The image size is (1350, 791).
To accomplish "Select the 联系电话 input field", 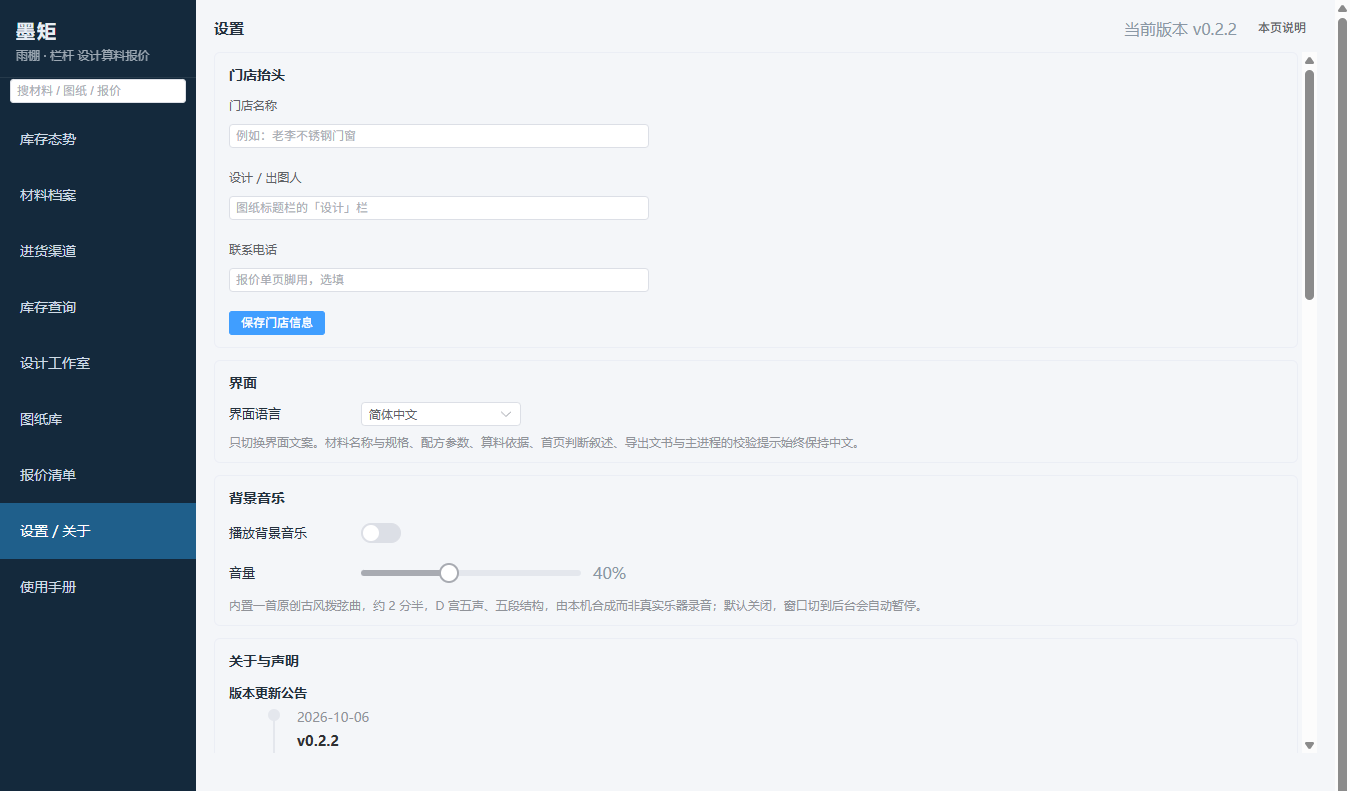I will click(x=439, y=280).
